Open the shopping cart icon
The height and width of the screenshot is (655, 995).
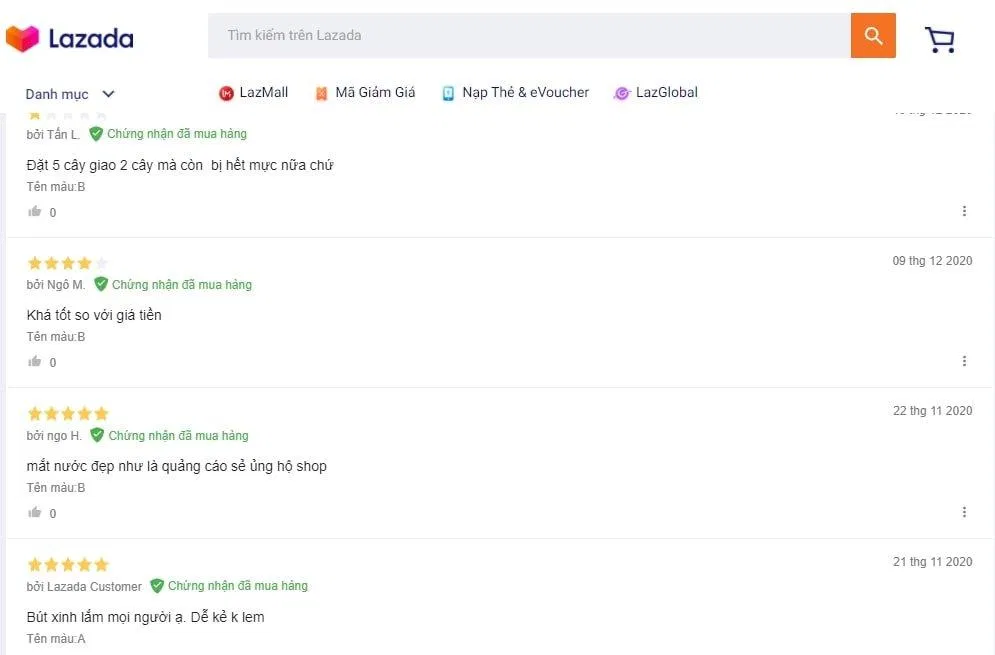[939, 39]
